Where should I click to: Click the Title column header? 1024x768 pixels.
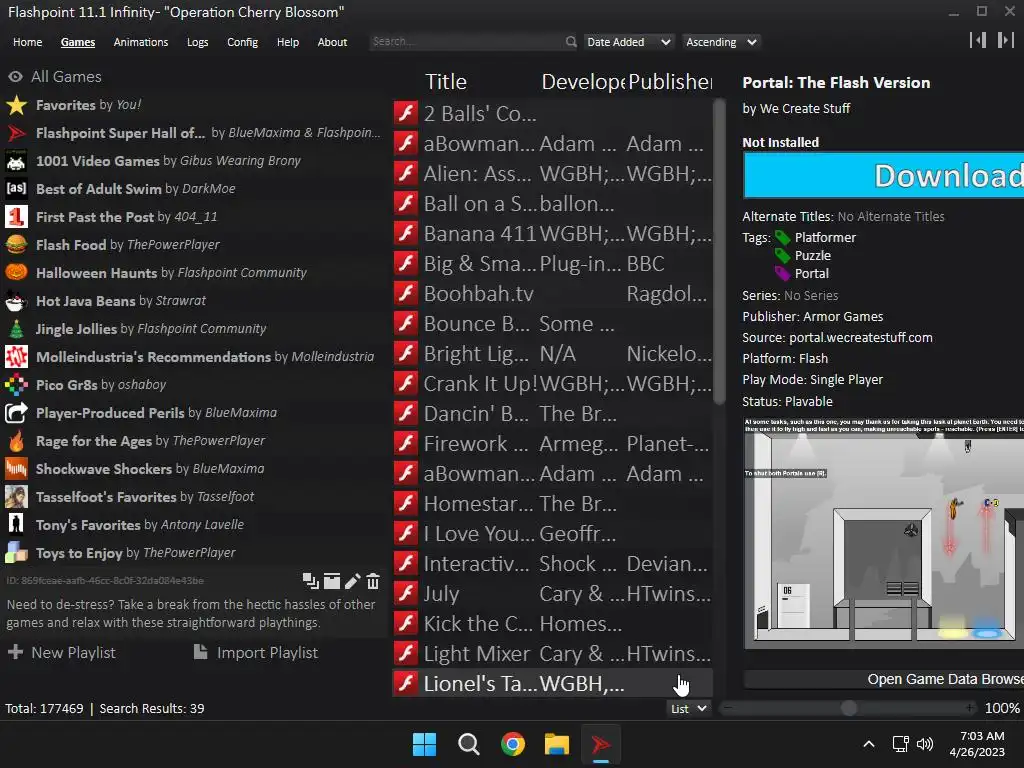point(446,82)
